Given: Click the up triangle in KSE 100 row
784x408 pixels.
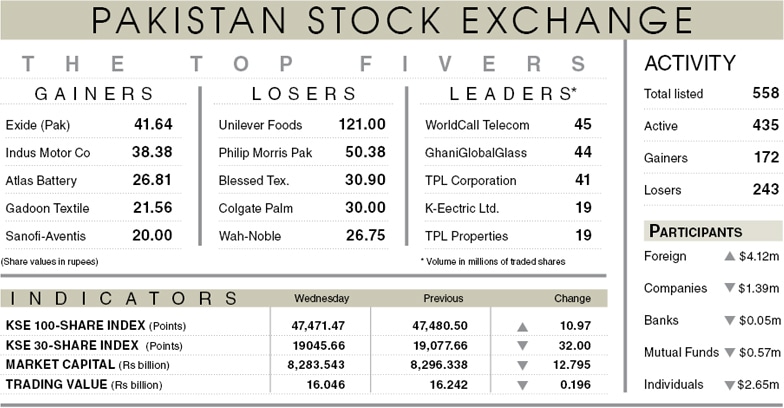Looking at the screenshot, I should [x=522, y=327].
